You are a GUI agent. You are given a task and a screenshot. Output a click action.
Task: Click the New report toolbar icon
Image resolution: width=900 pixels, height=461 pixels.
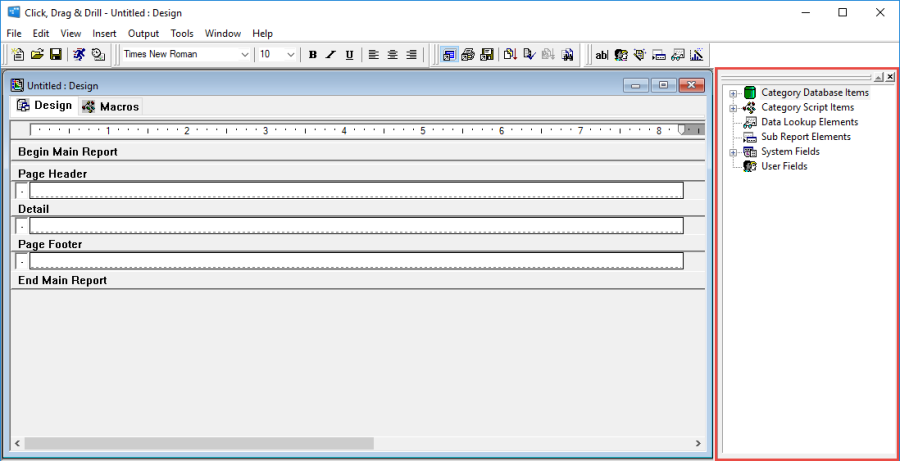click(x=18, y=54)
